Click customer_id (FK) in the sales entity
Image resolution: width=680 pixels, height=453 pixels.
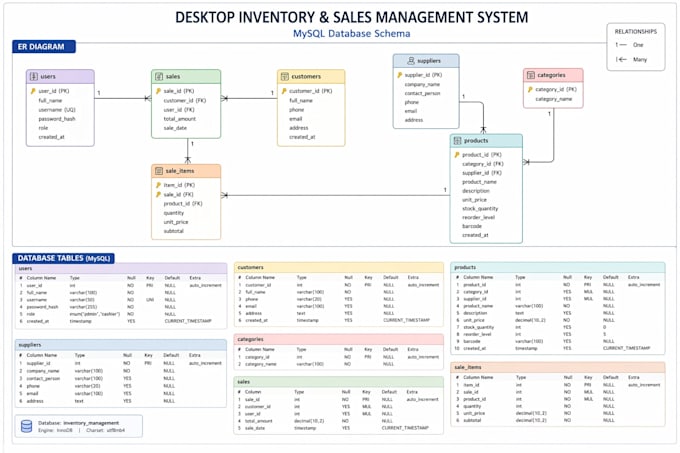(185, 101)
